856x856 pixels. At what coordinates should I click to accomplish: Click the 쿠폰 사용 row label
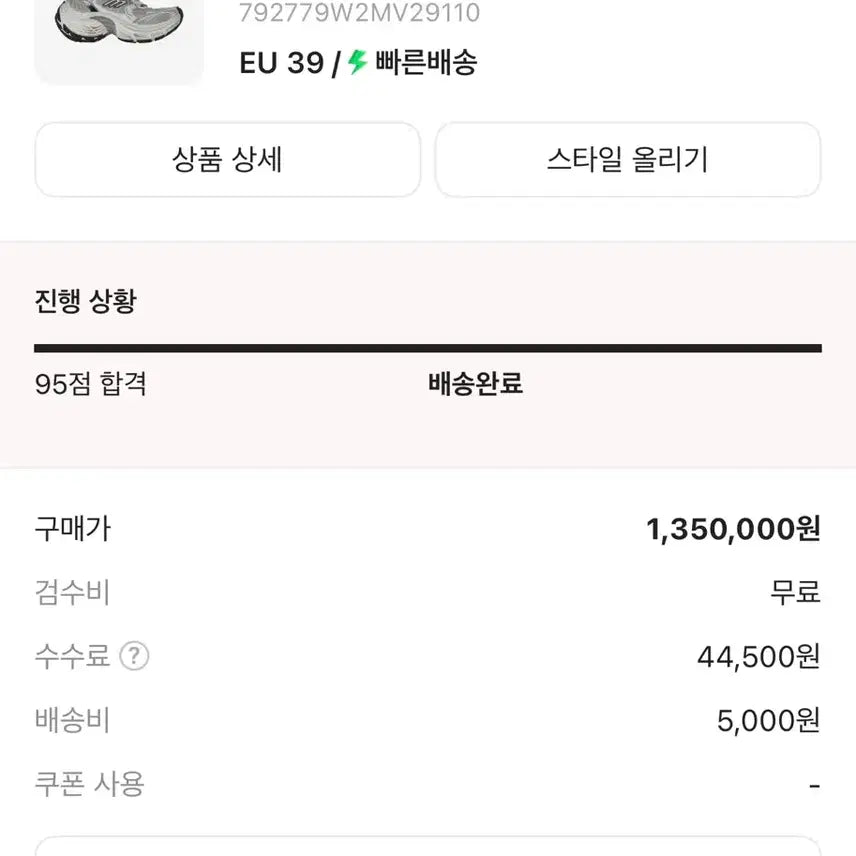point(90,784)
